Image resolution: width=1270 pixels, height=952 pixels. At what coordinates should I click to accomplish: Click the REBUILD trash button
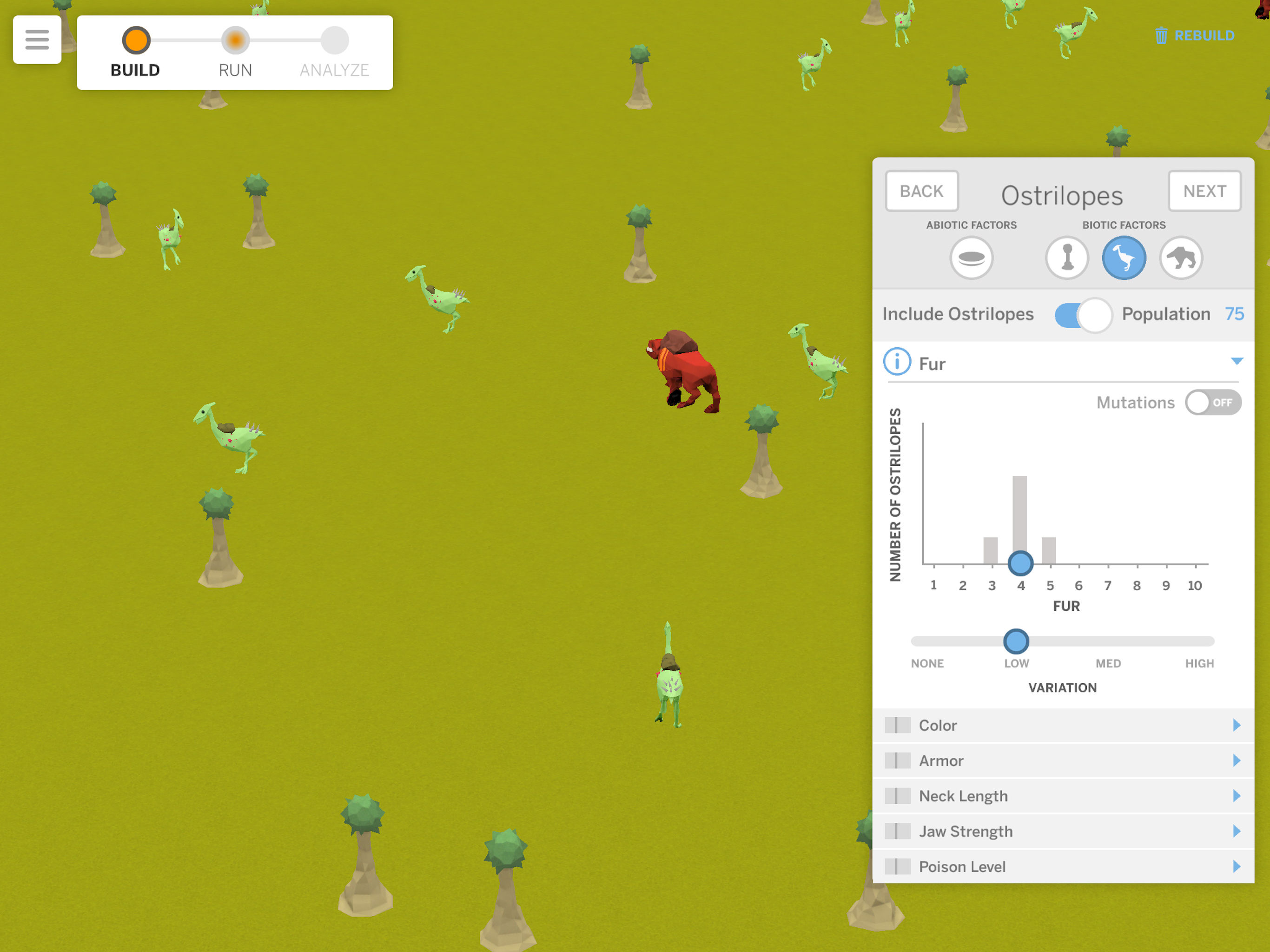pyautogui.click(x=1194, y=36)
